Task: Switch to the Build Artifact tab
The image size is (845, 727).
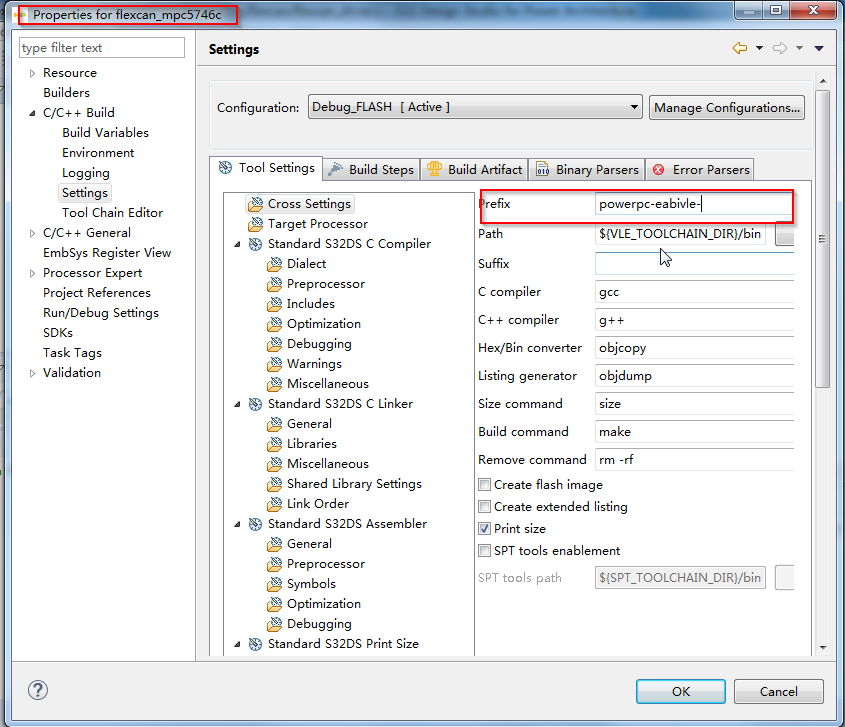Action: 474,170
